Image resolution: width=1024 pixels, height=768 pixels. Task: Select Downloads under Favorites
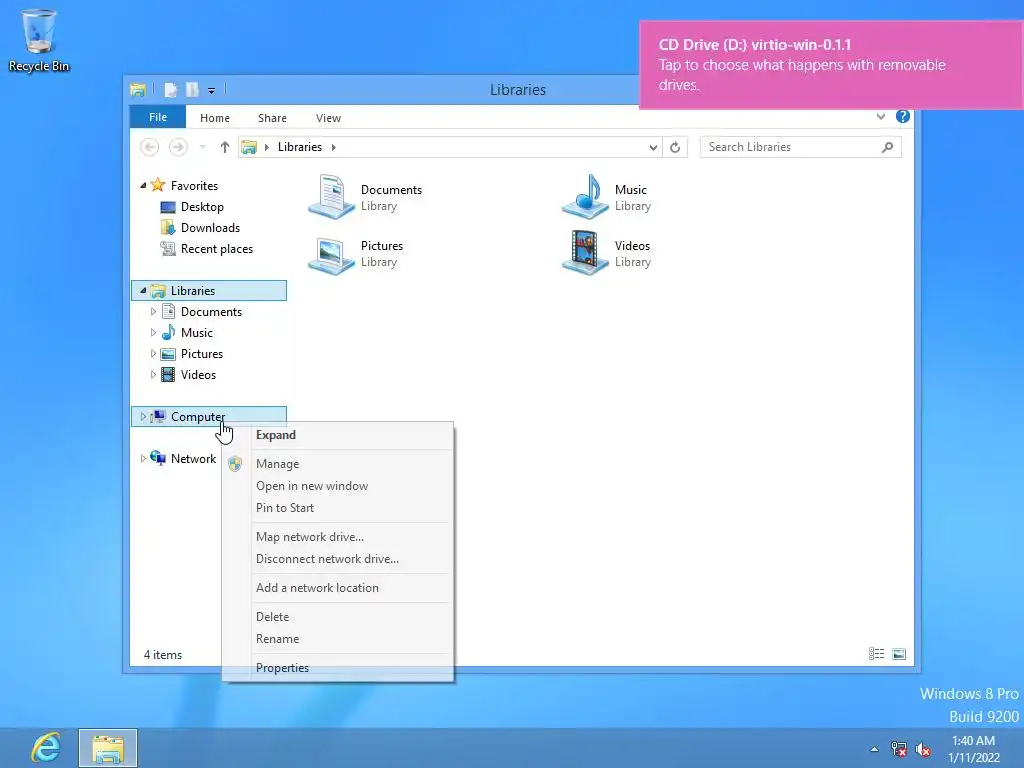click(x=210, y=228)
